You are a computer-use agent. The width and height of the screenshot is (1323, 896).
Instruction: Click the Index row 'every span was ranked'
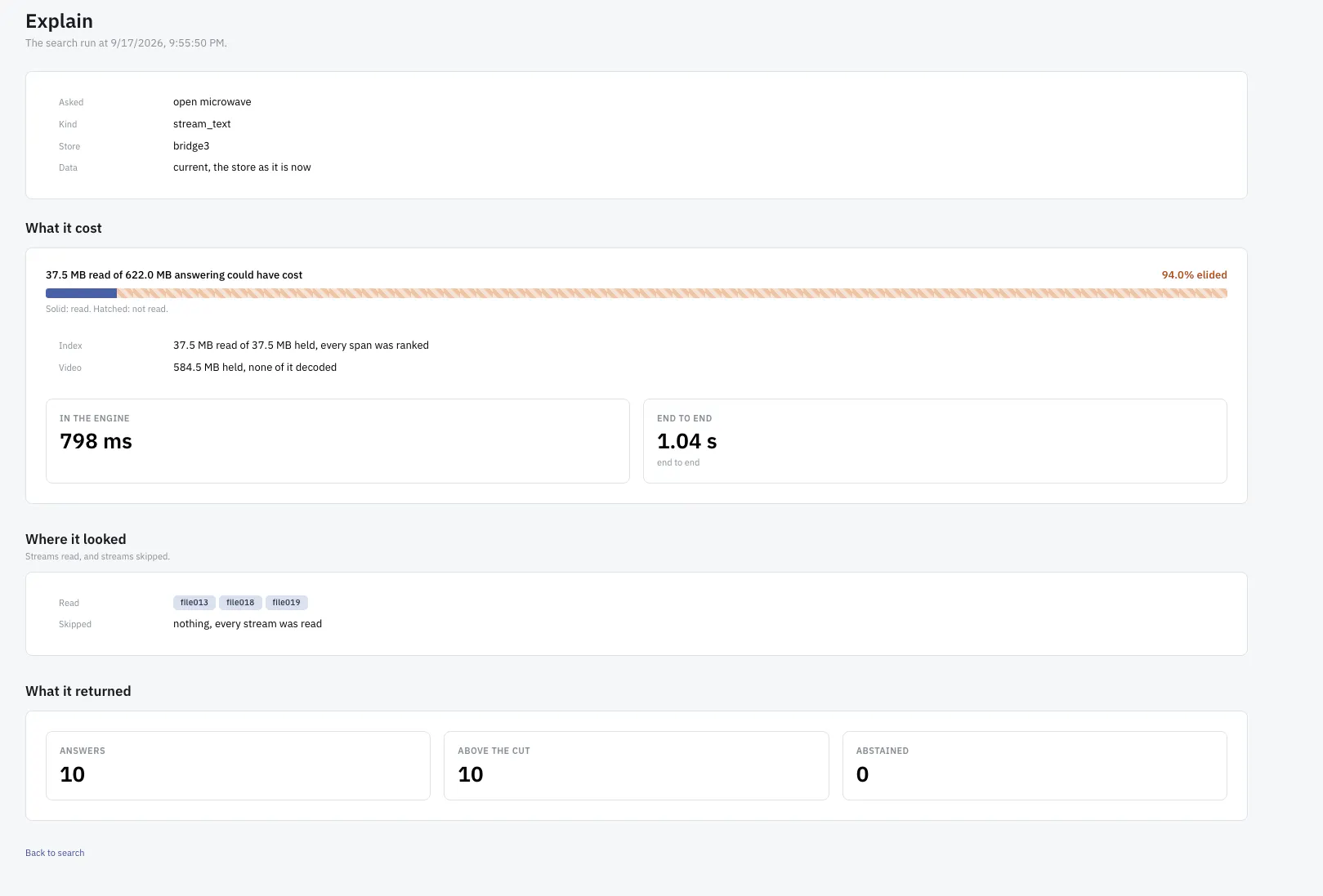[301, 345]
